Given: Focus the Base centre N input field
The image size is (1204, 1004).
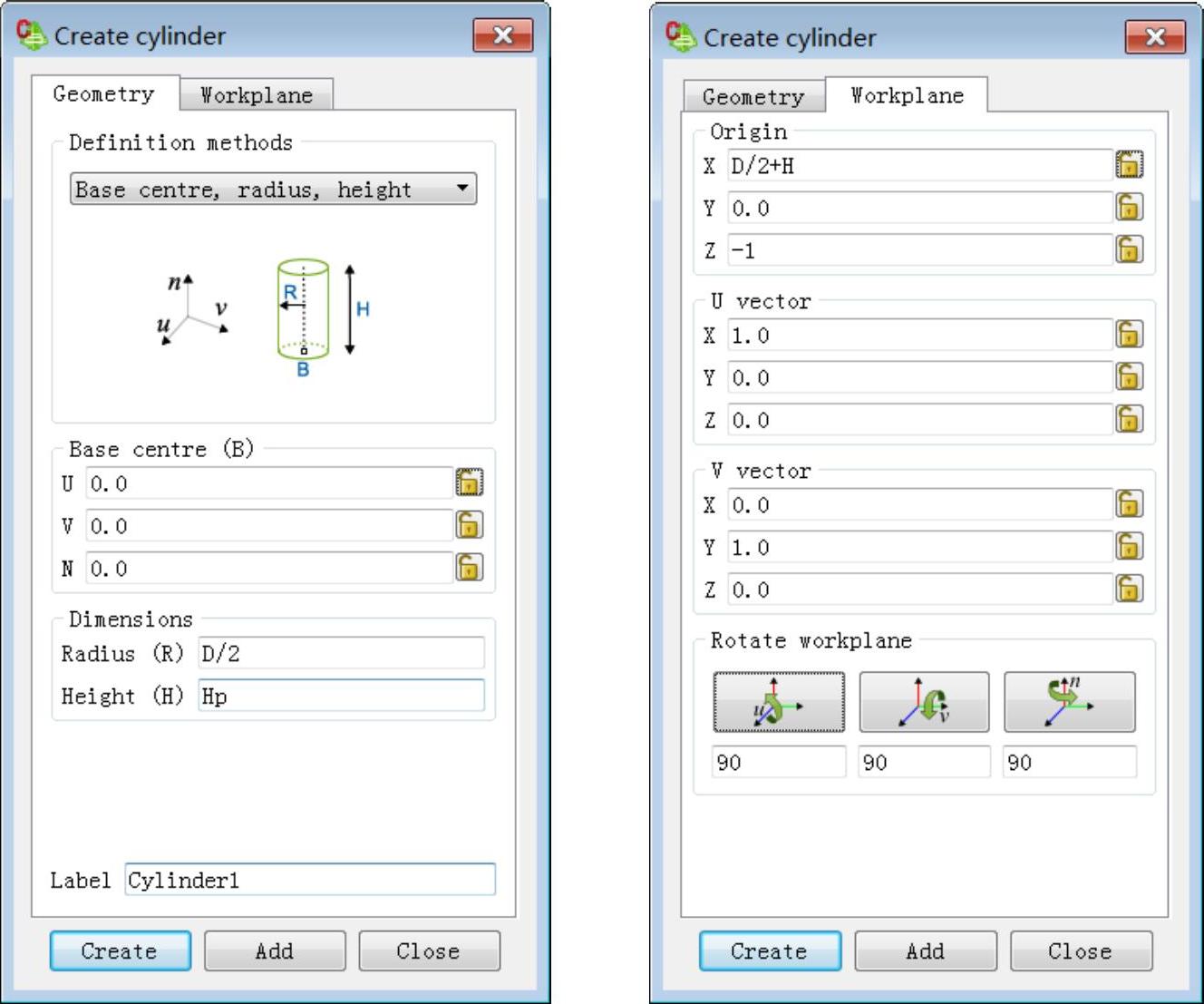Looking at the screenshot, I should (x=269, y=569).
